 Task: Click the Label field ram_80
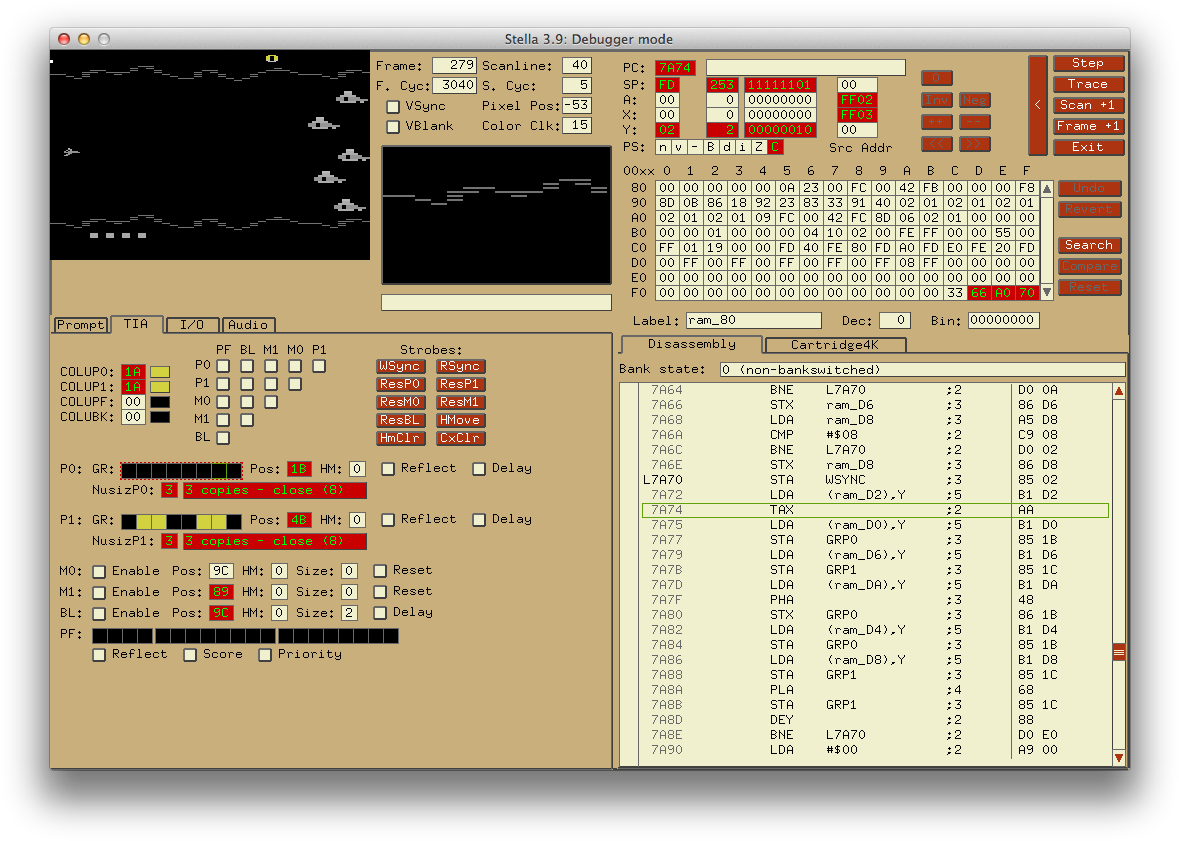(x=753, y=320)
